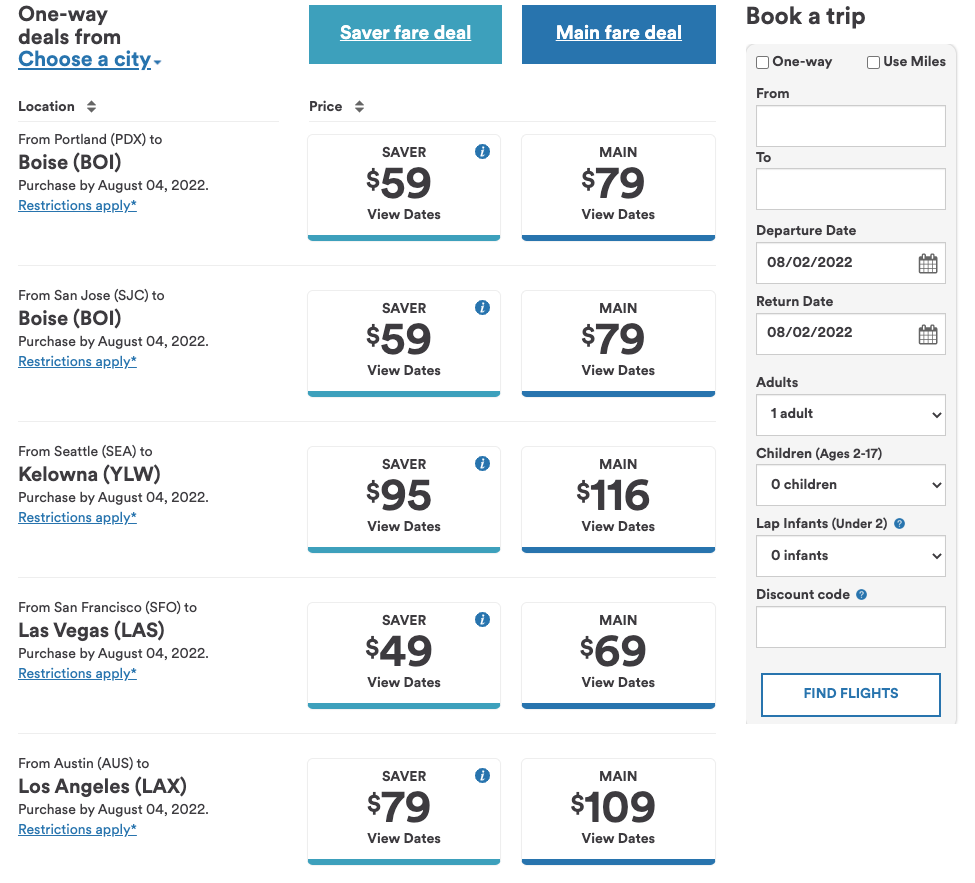
Task: Click the Discount code help icon
Action: (861, 595)
